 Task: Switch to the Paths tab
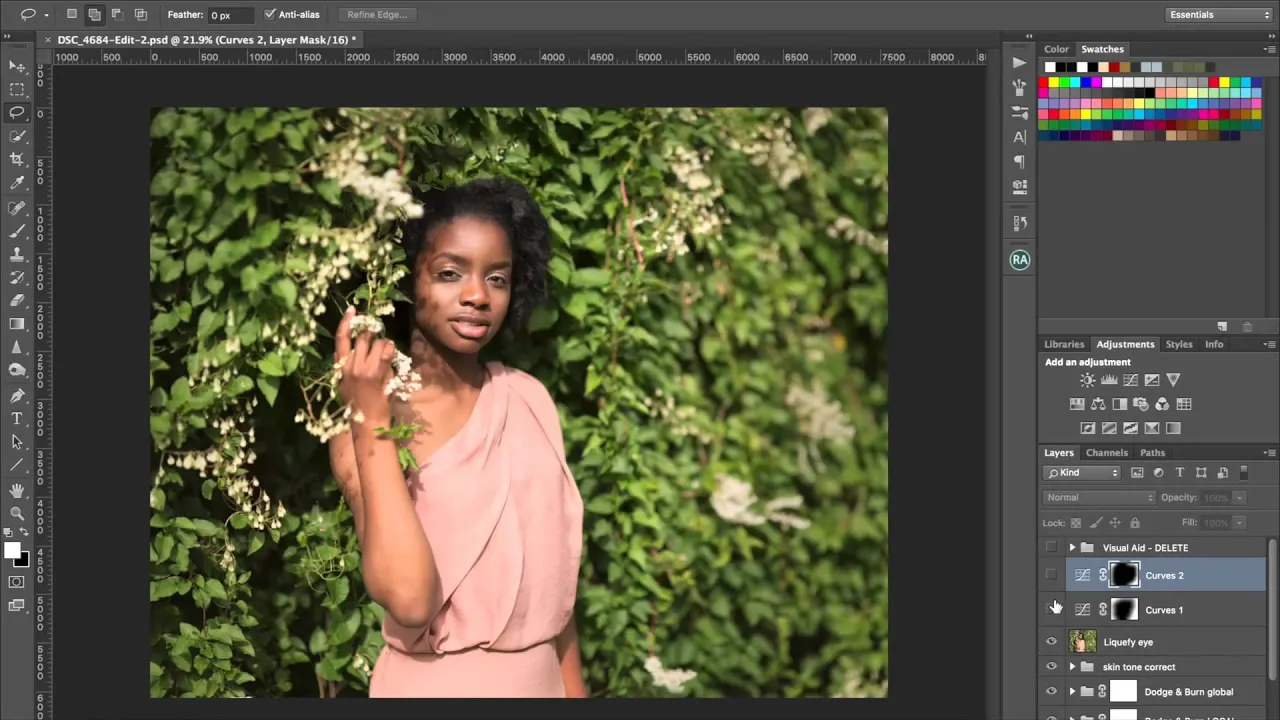click(1152, 453)
